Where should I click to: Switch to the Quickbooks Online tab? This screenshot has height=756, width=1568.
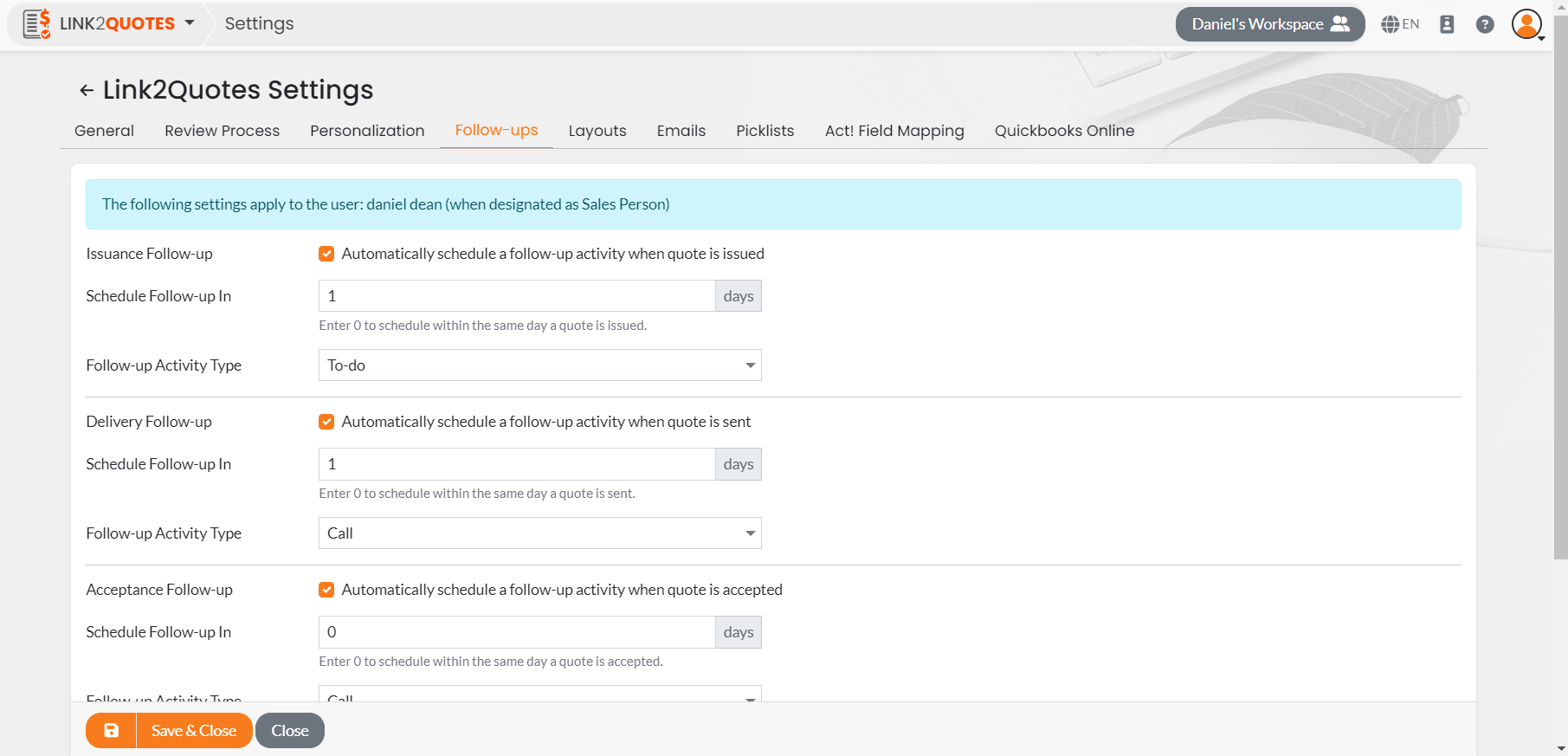1064,131
